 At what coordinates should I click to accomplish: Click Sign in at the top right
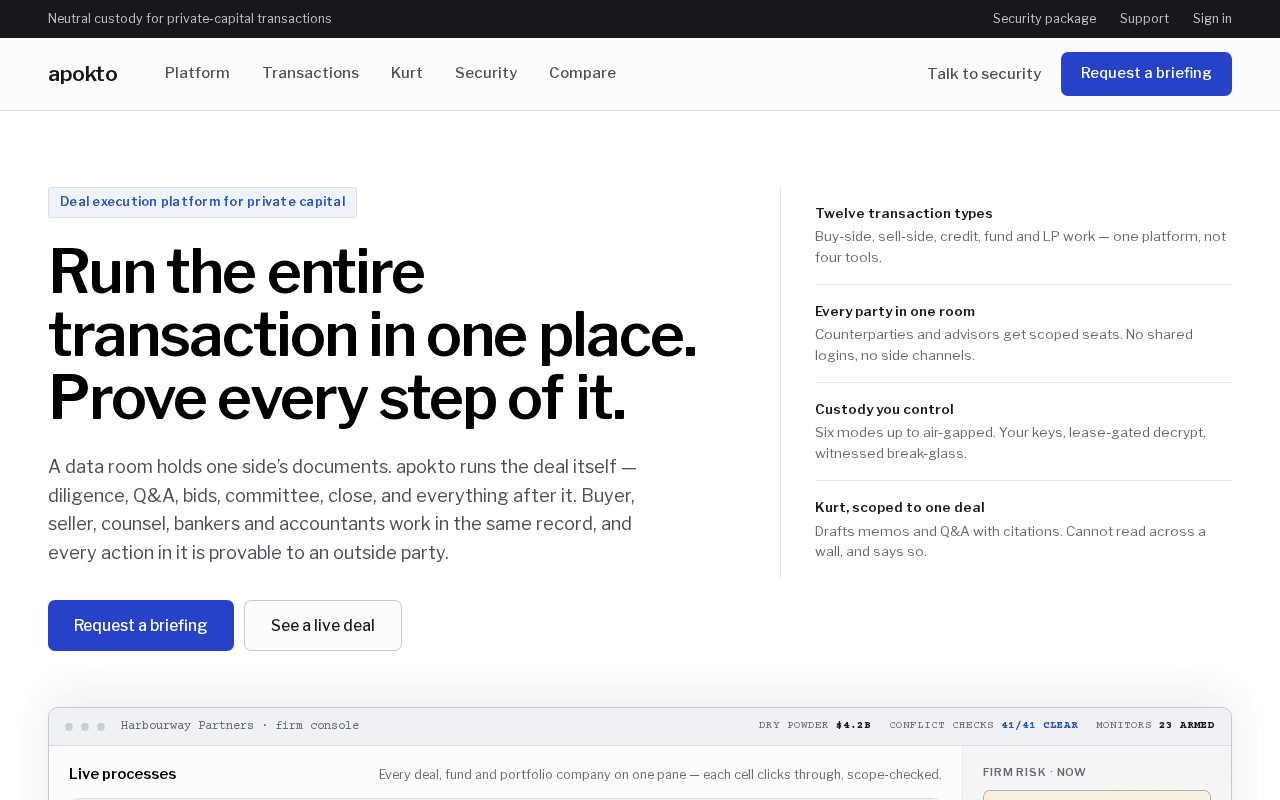click(x=1212, y=18)
